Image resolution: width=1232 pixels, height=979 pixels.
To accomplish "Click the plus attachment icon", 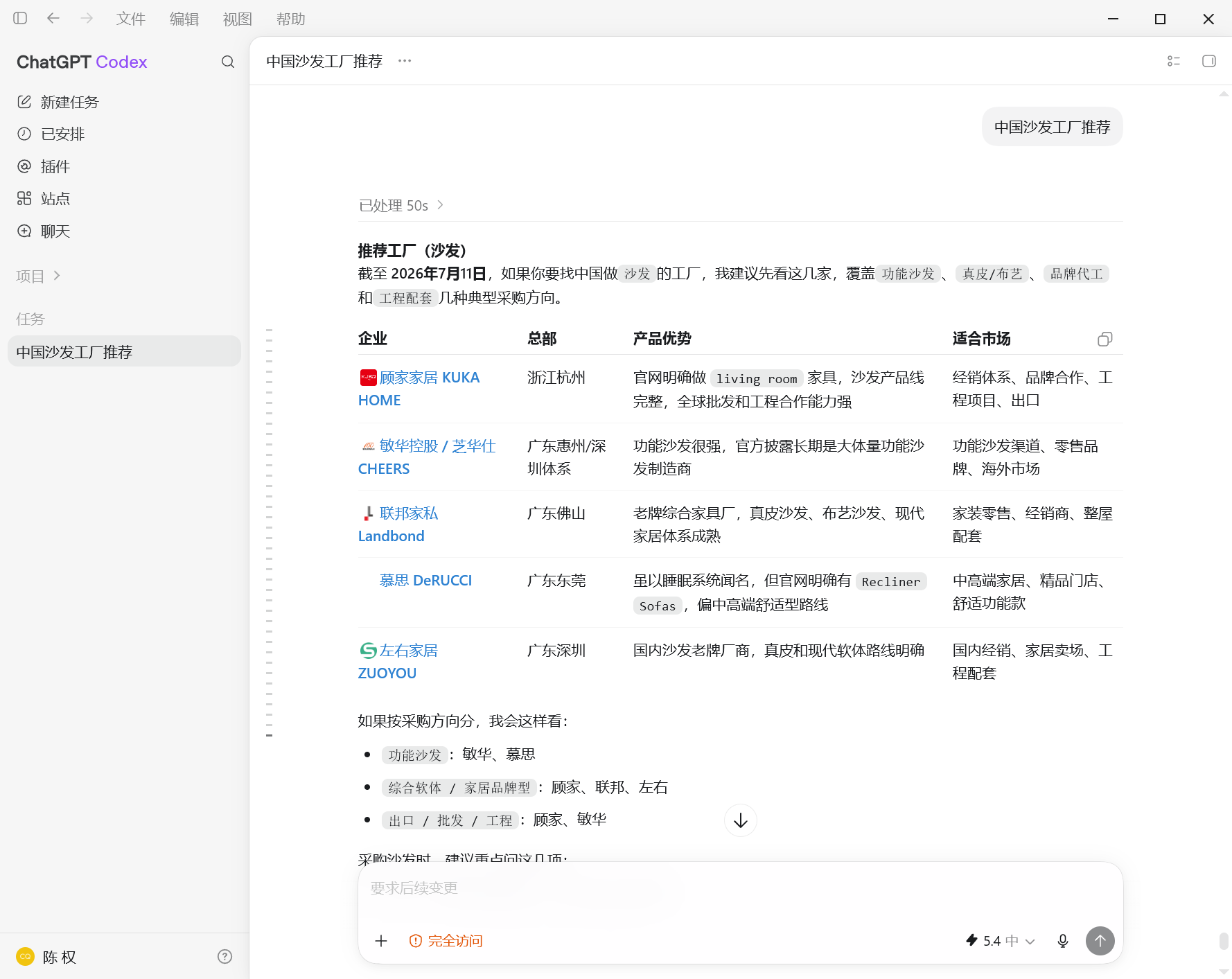I will pos(381,940).
